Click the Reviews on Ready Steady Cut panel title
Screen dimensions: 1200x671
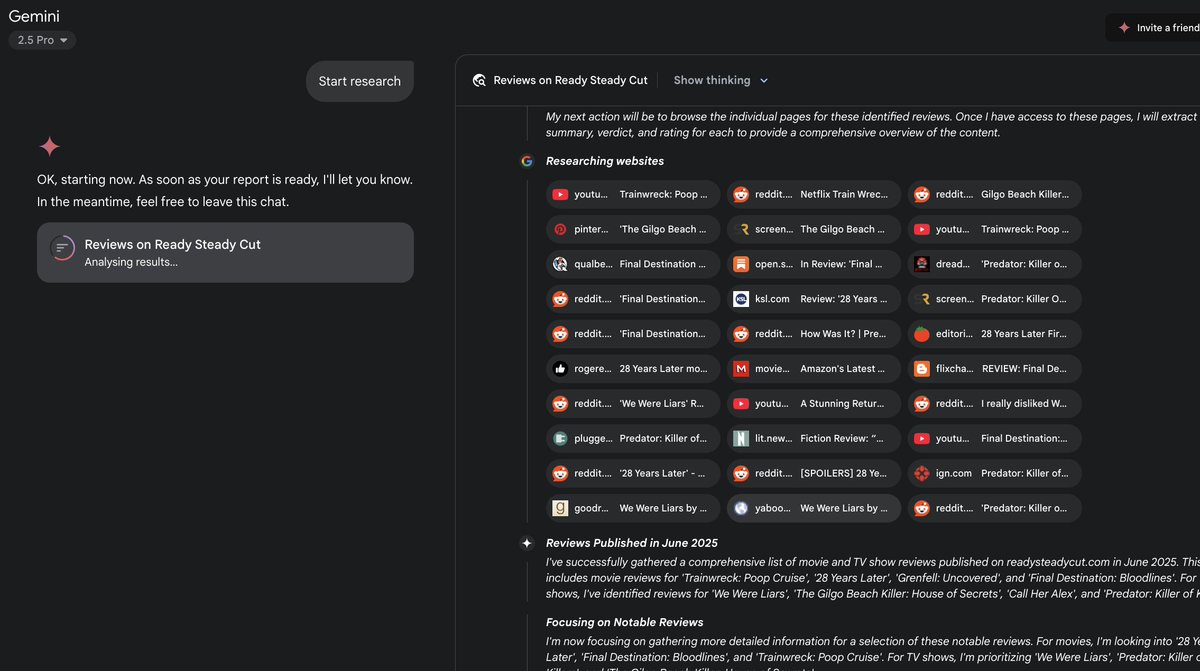click(571, 81)
